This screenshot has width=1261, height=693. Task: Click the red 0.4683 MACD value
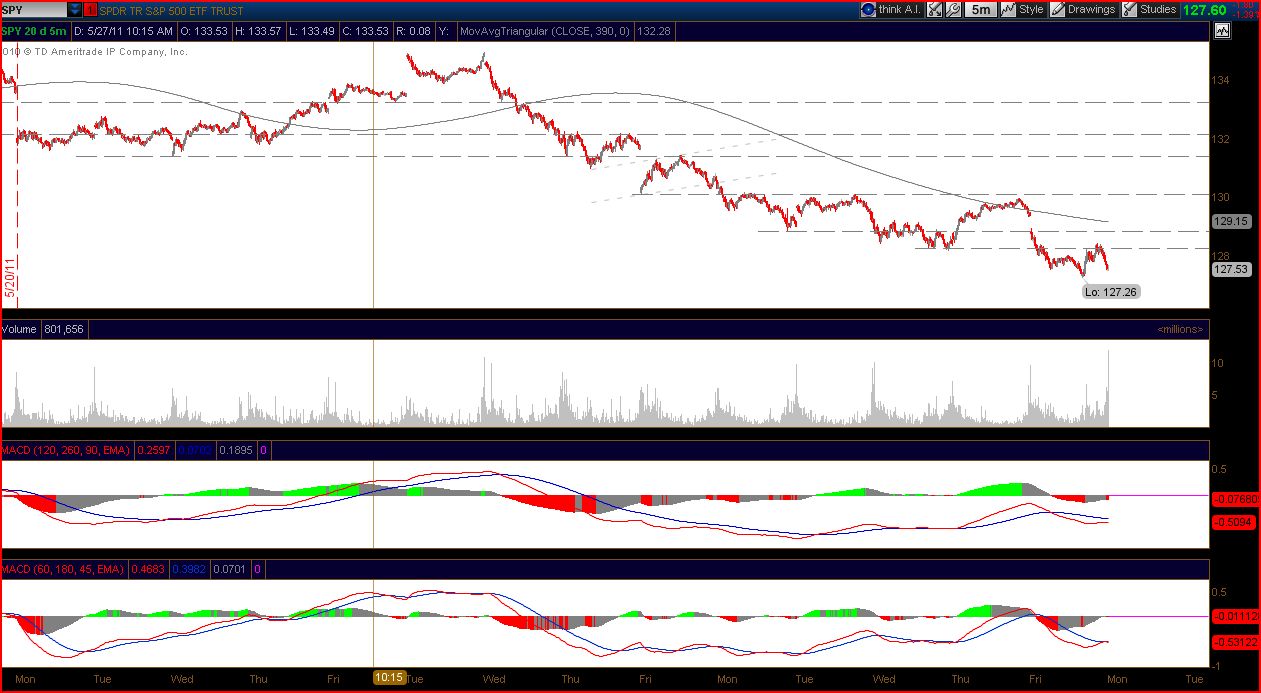coord(146,569)
